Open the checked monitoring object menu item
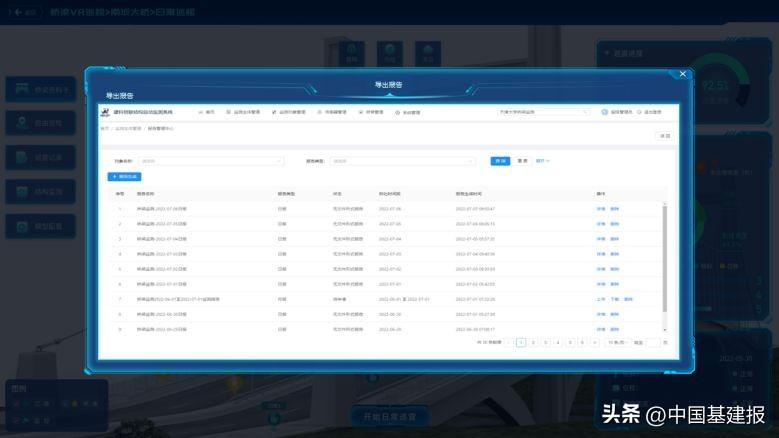Image resolution: width=779 pixels, height=438 pixels. 289,112
